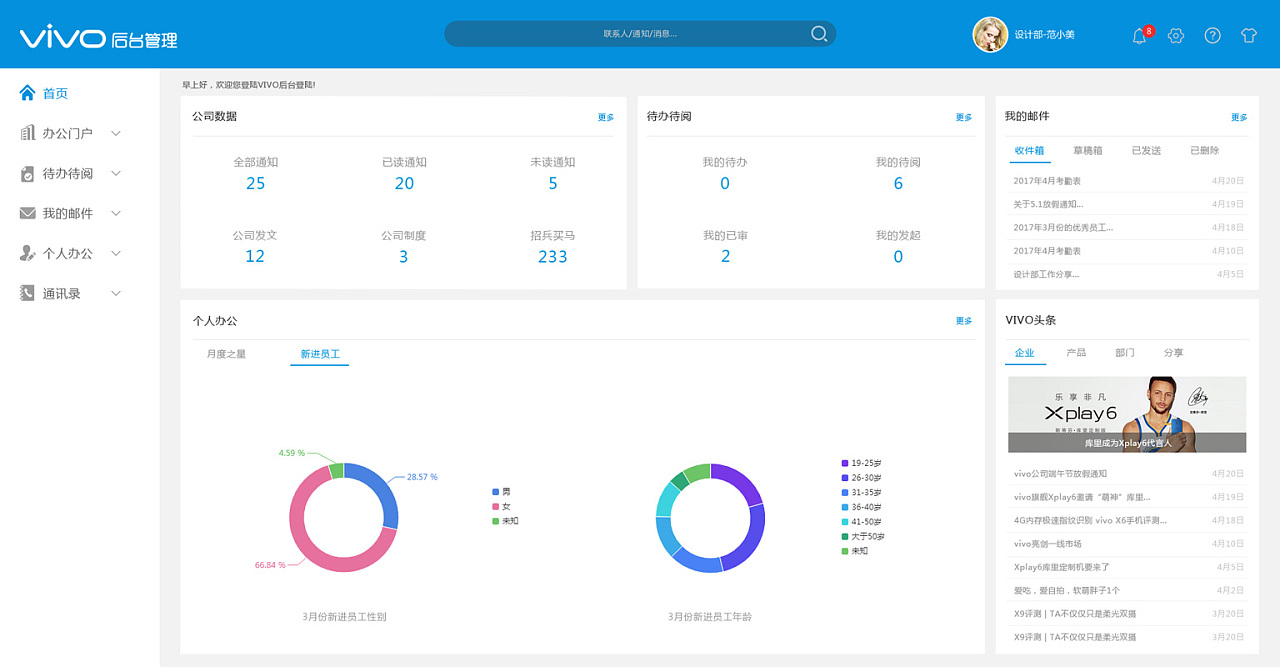The height and width of the screenshot is (667, 1280).
Task: Expand the 个人办公 sidebar chevron
Action: pos(116,253)
